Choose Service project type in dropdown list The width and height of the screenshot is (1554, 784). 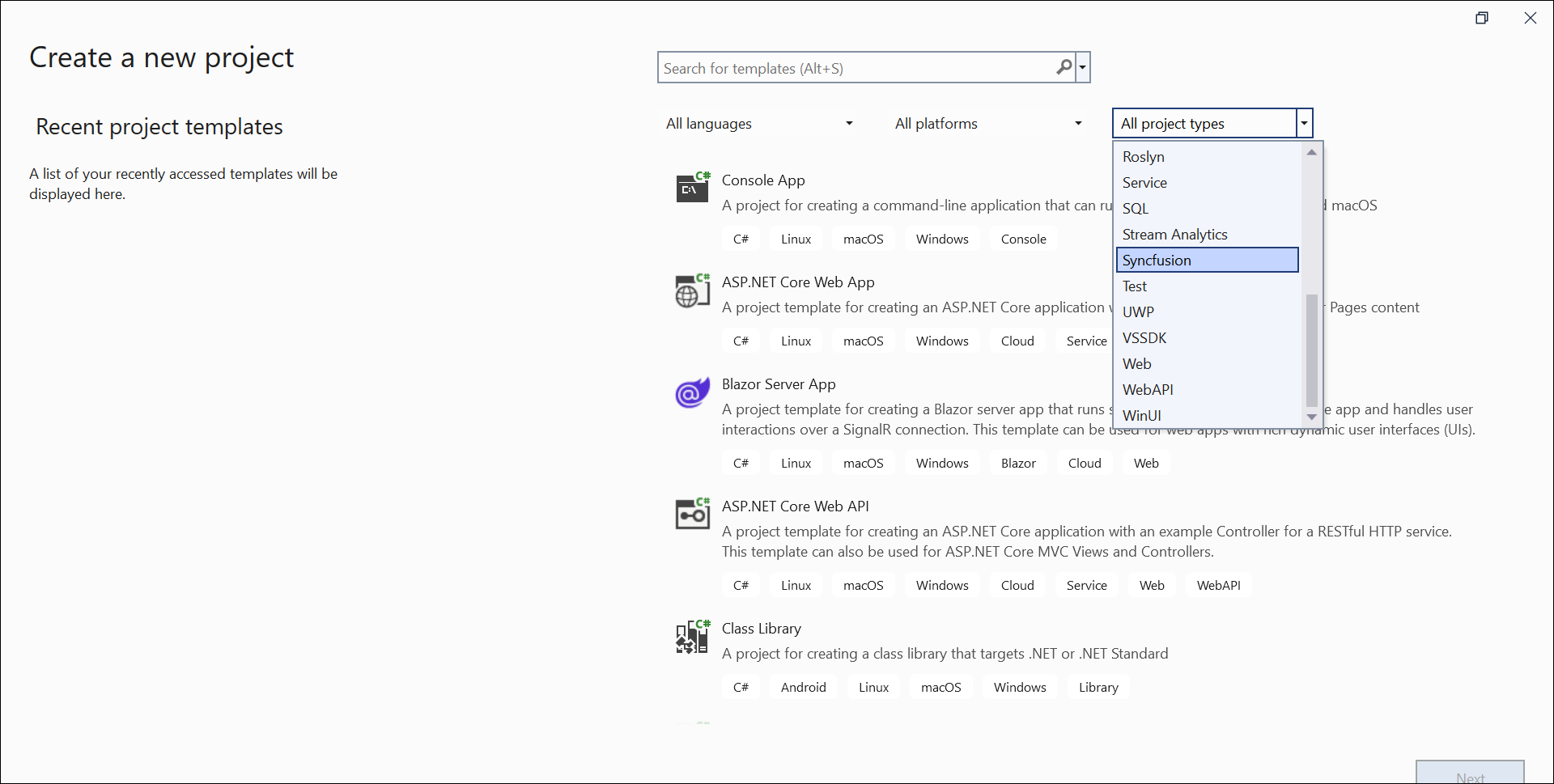tap(1207, 183)
